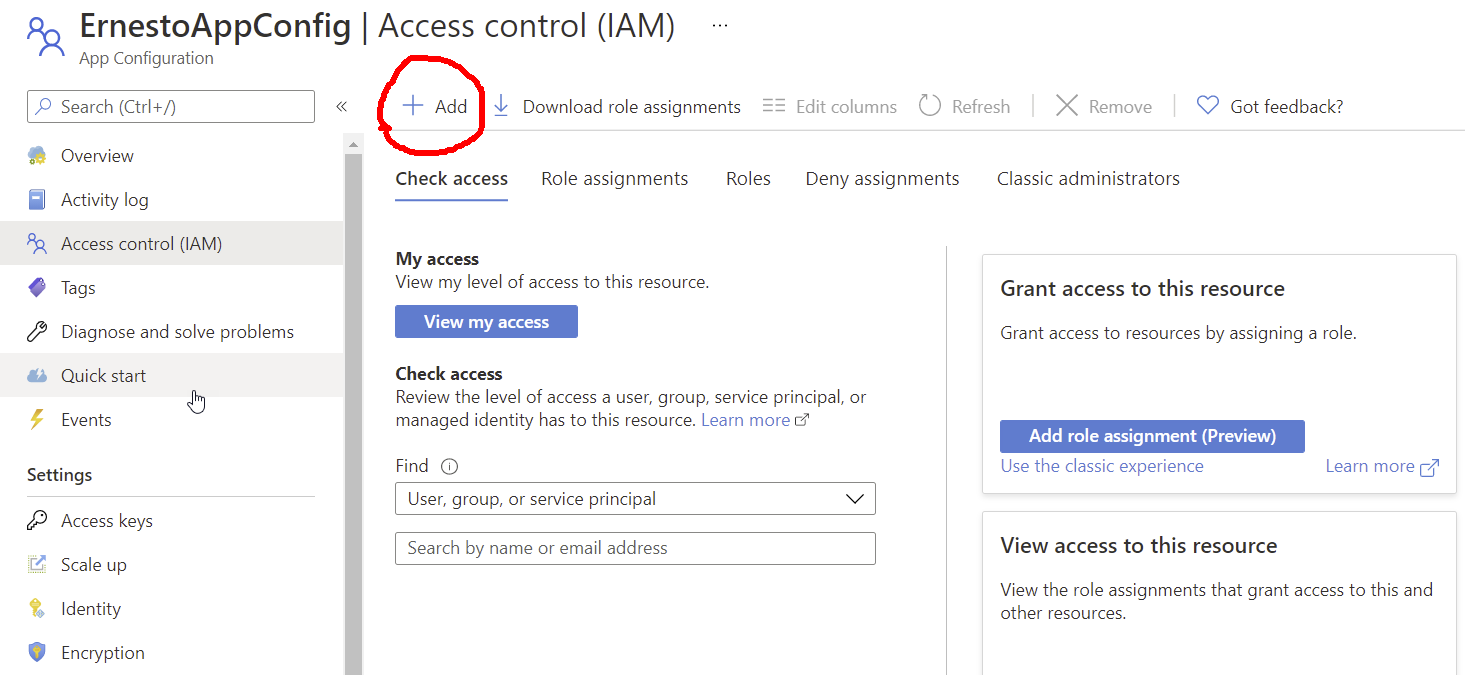Open the Find type dropdown

pyautogui.click(x=635, y=499)
